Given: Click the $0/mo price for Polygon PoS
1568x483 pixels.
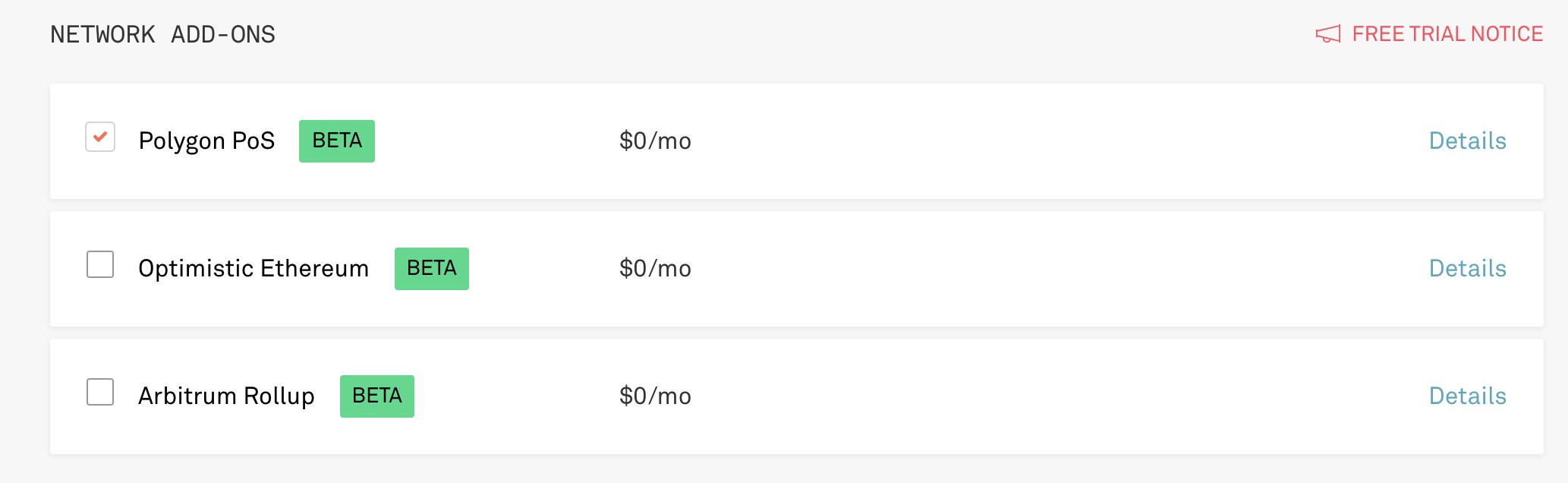Looking at the screenshot, I should click(x=655, y=141).
